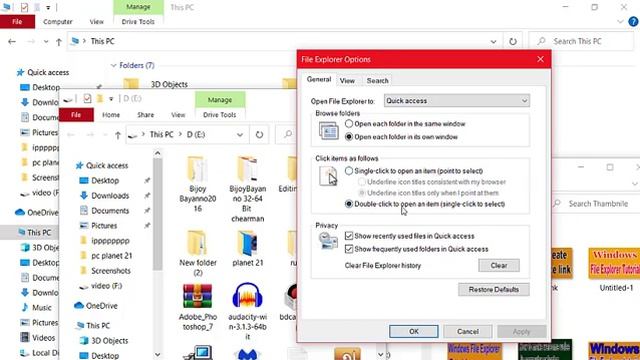640x360 pixels.
Task: Select 'video (F:)' drive in D (E:) sidebar
Action: [100, 286]
